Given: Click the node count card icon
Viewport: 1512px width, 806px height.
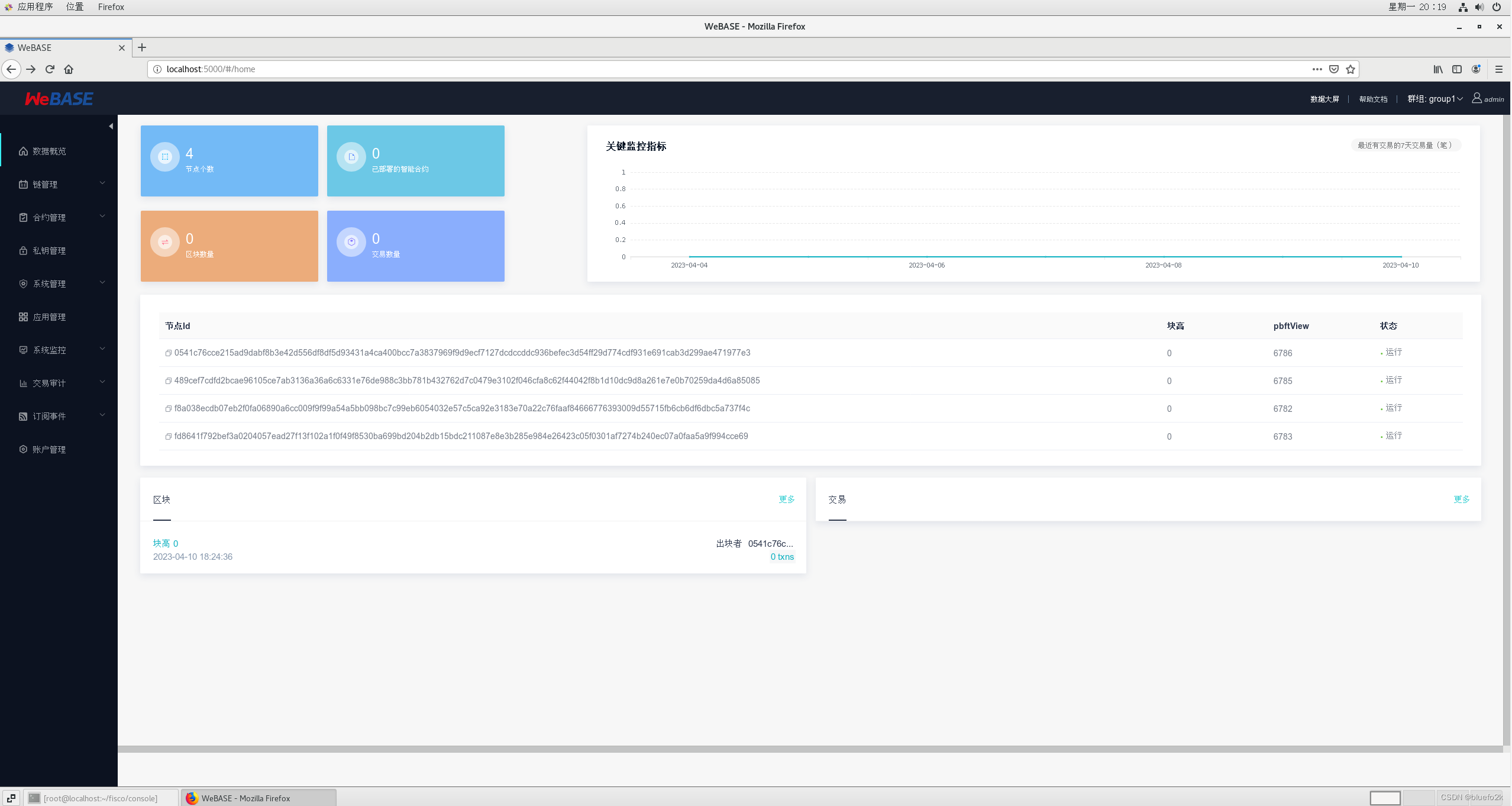Looking at the screenshot, I should 165,157.
